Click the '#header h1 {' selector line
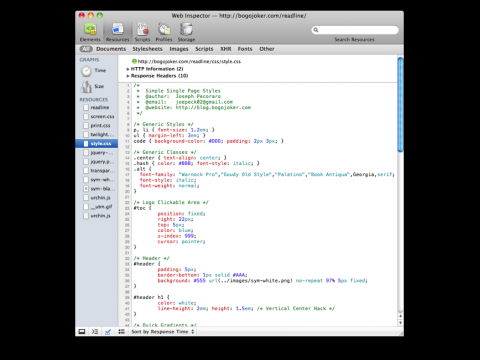Screen dimensions: 480x360 152,297
